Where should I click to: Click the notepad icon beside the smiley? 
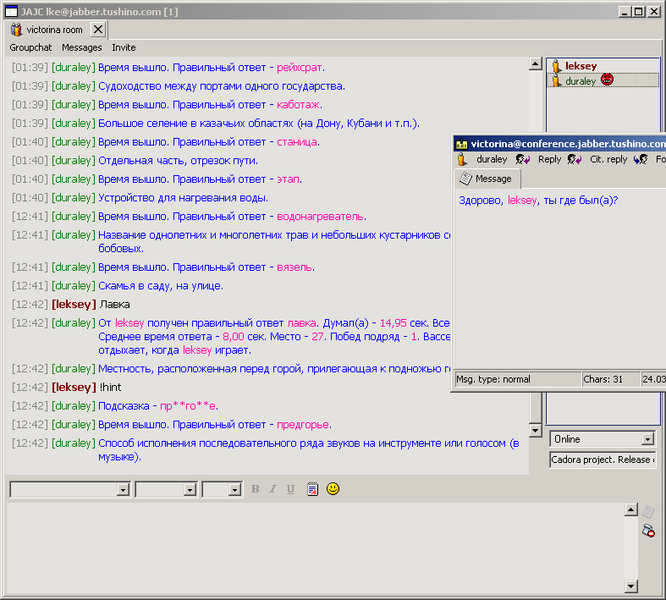tap(313, 489)
